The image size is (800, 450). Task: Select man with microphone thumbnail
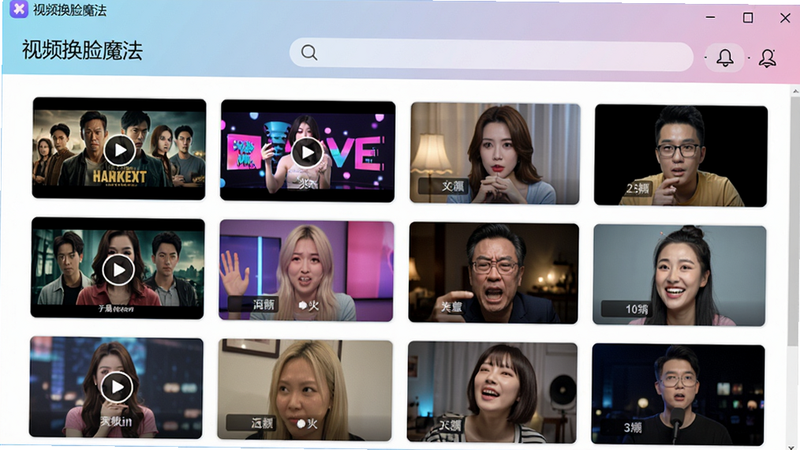(x=678, y=394)
